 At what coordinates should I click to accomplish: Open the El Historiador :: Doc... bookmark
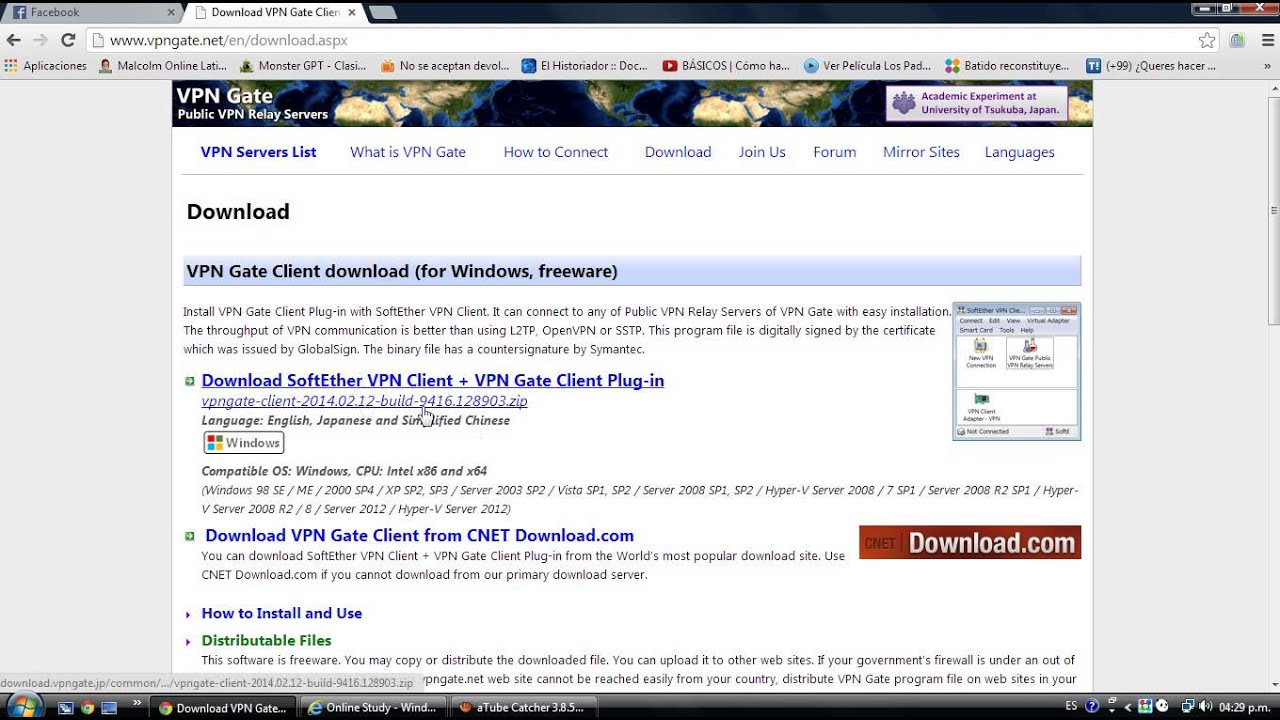(585, 66)
